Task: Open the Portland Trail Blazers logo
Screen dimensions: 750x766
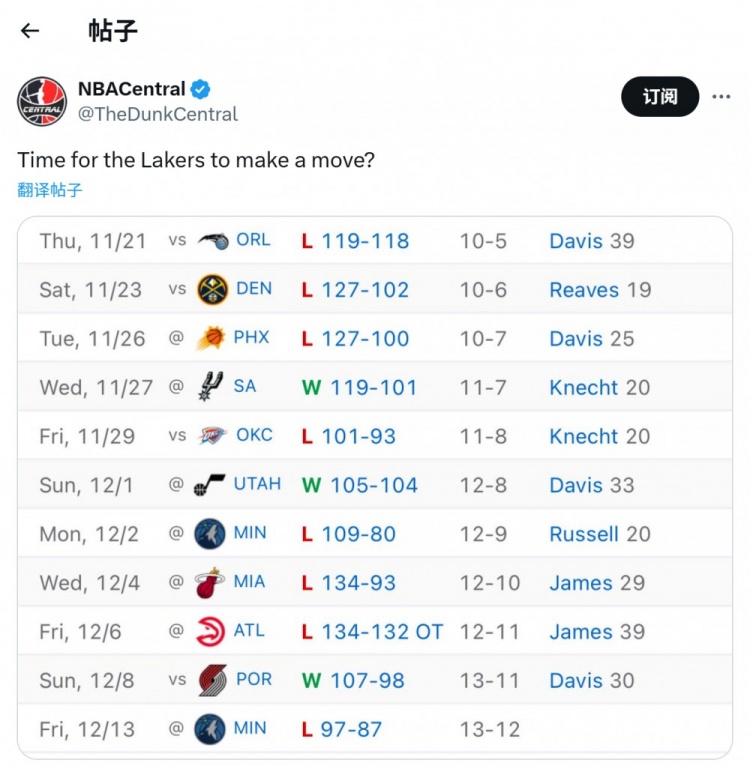Action: point(211,680)
